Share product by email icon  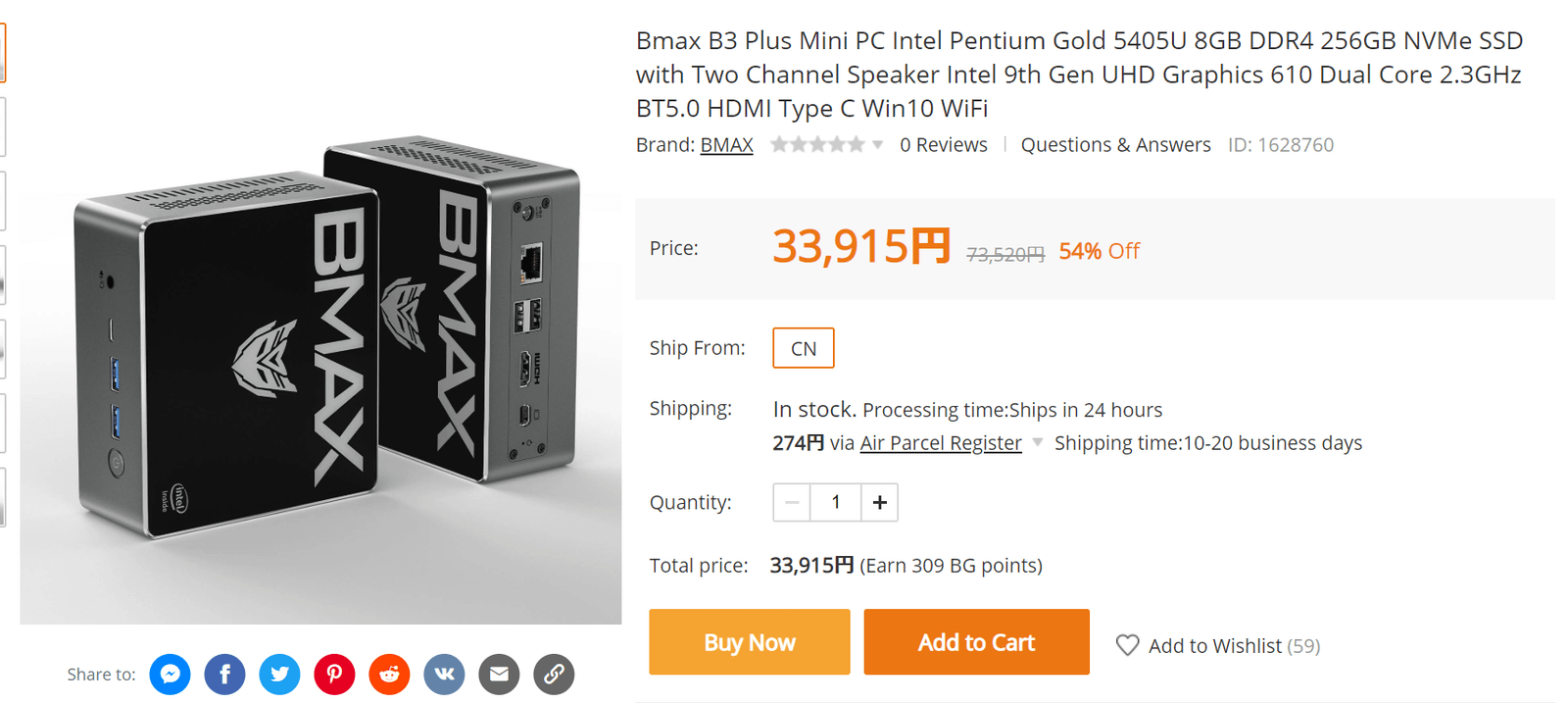click(x=499, y=675)
